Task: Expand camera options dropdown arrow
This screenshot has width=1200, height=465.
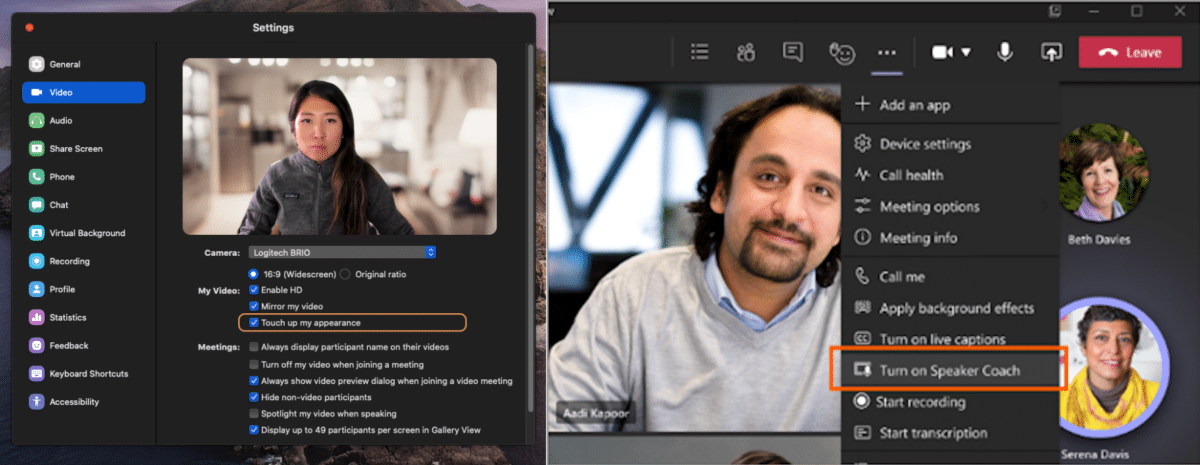Action: pyautogui.click(x=966, y=52)
